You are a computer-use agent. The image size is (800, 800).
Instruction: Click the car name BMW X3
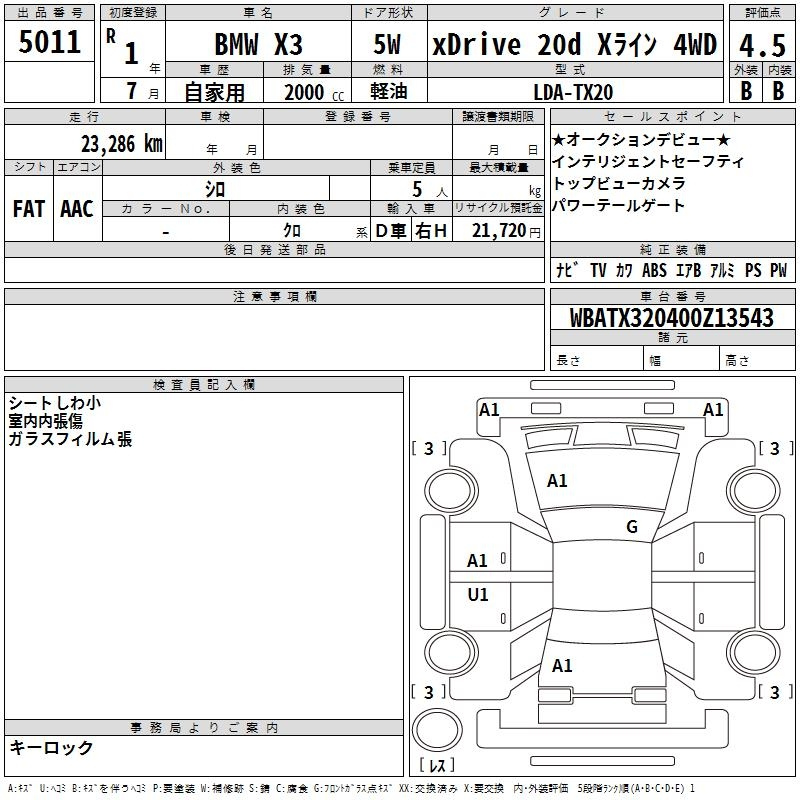(x=259, y=45)
